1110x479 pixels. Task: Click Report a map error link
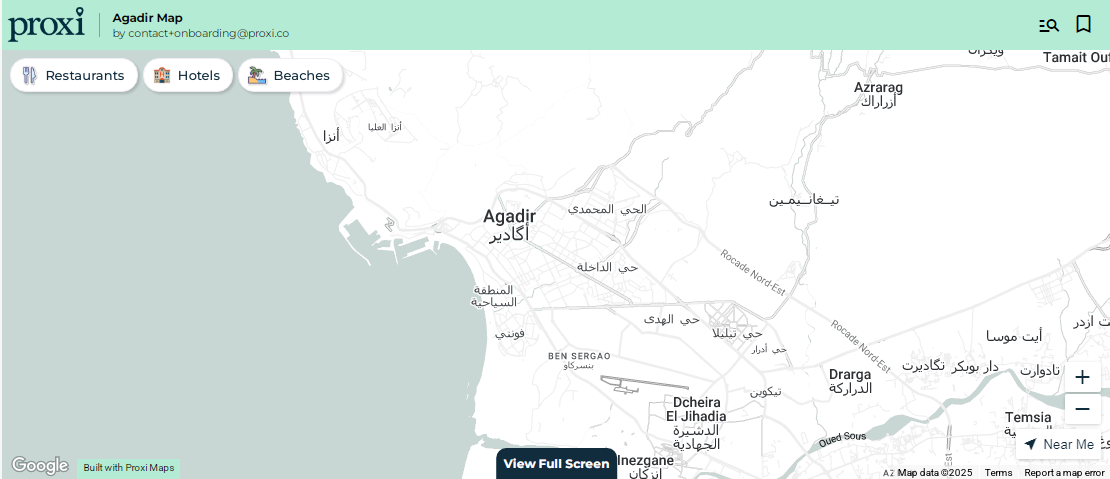click(x=1064, y=473)
